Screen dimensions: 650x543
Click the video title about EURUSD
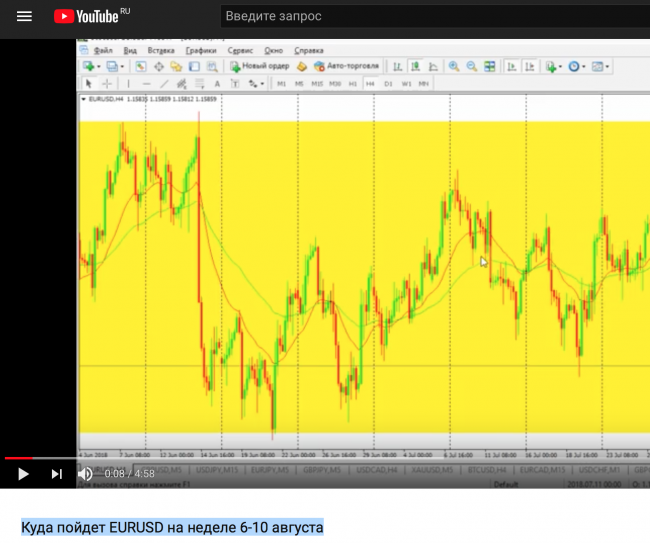click(x=172, y=526)
